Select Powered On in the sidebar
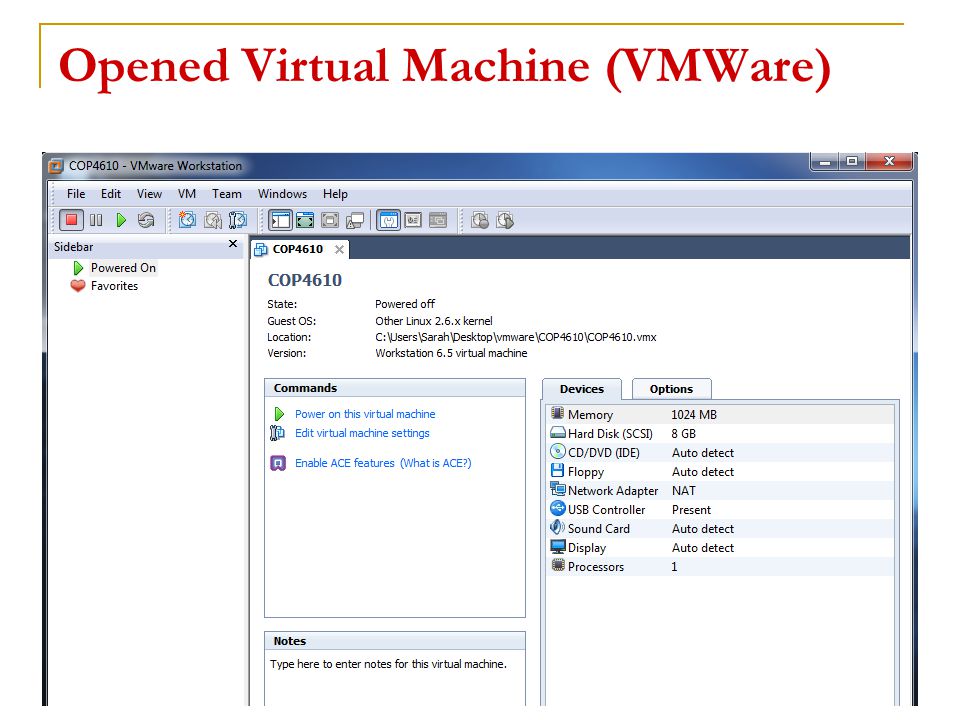Viewport: 960px width, 720px height. (123, 268)
